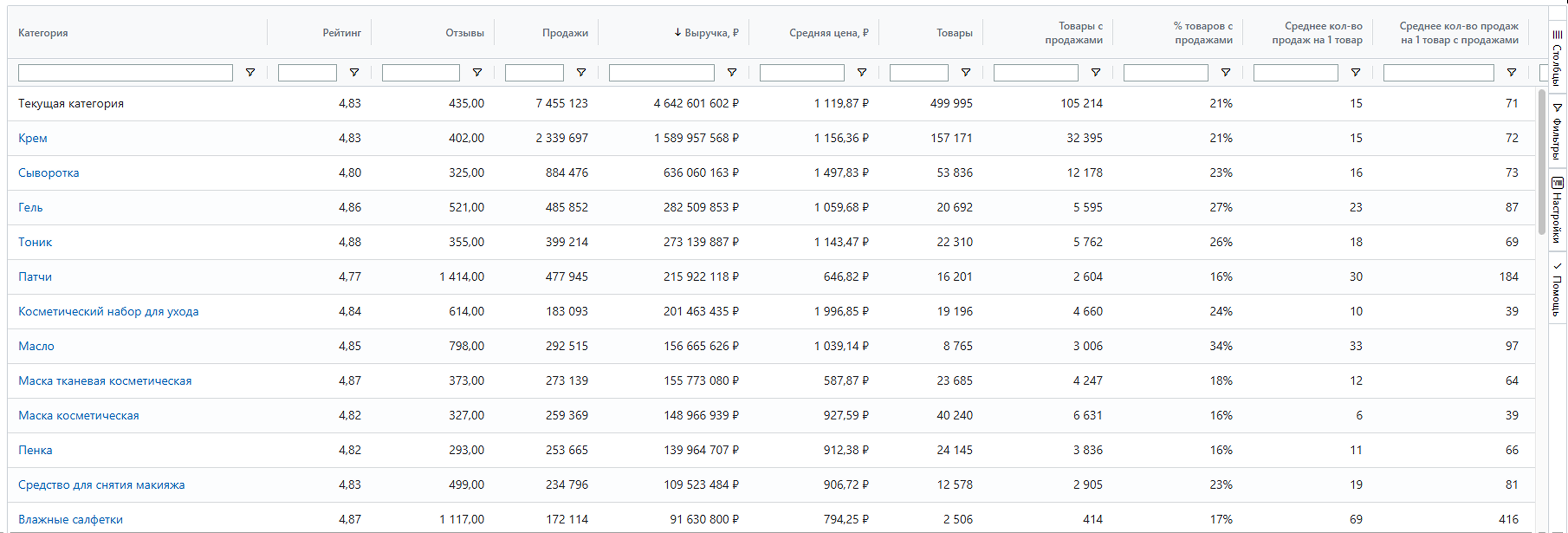
Task: Toggle sort on Выручка, ₽ header
Action: (x=706, y=33)
